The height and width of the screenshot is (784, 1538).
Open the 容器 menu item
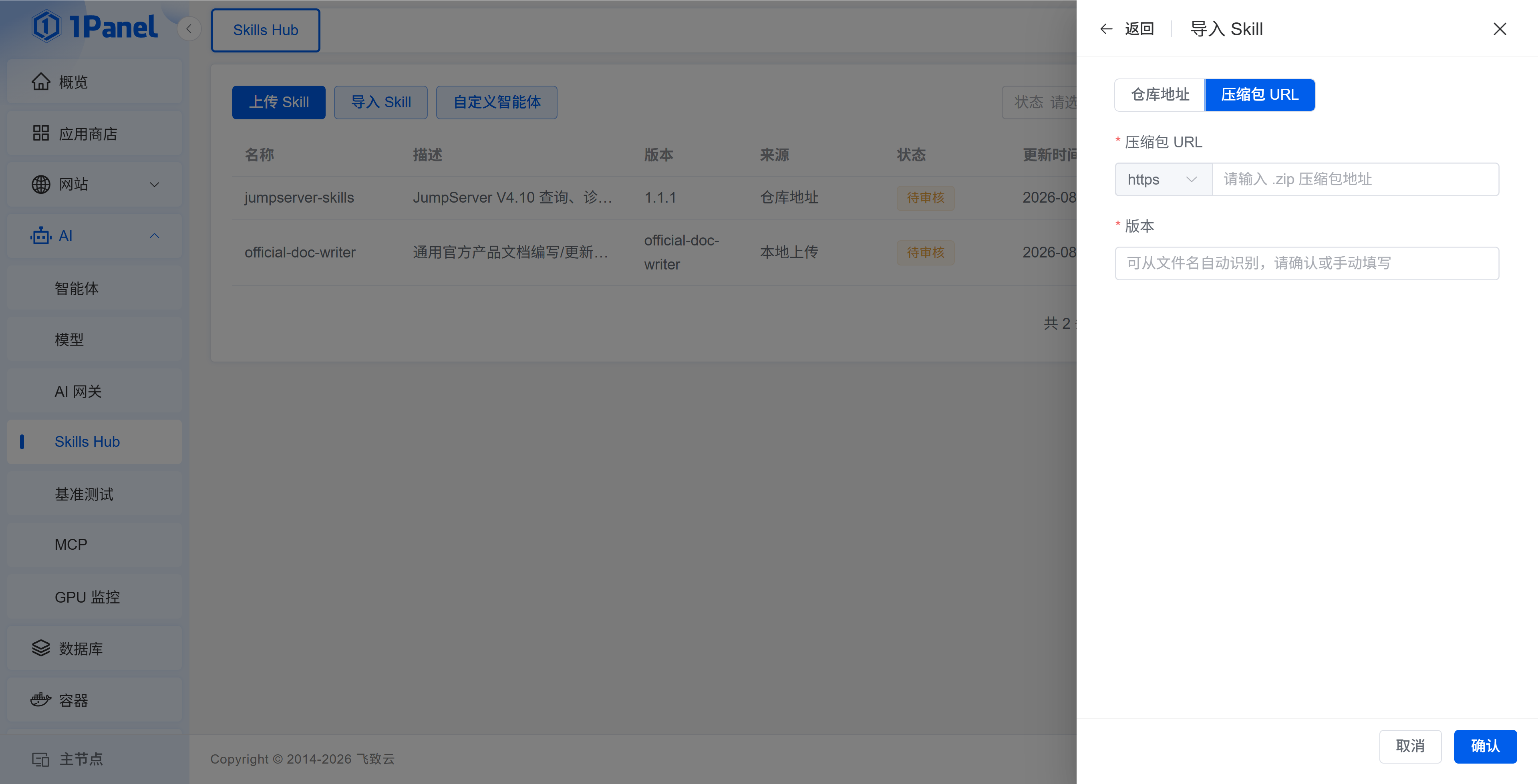pos(95,700)
